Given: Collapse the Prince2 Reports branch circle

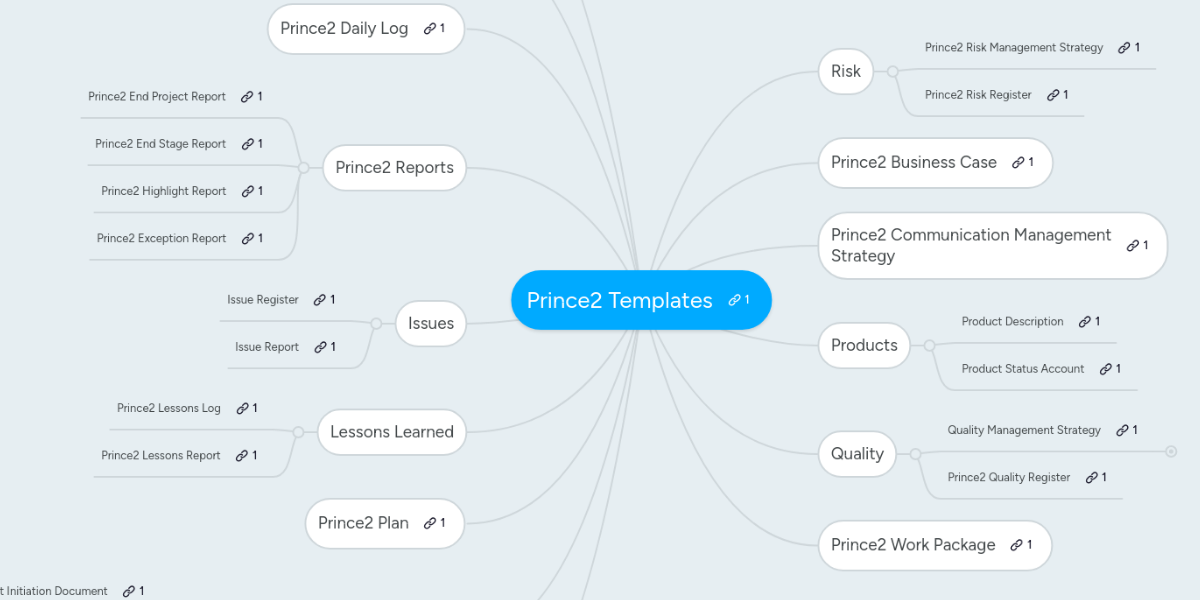Looking at the screenshot, I should point(303,168).
